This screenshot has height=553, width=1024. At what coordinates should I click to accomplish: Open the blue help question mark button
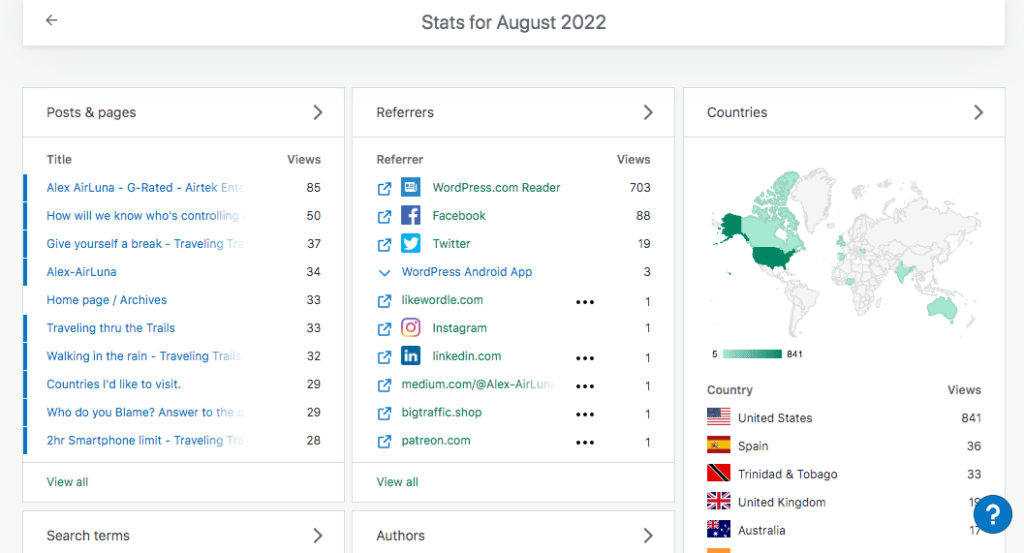(x=992, y=514)
